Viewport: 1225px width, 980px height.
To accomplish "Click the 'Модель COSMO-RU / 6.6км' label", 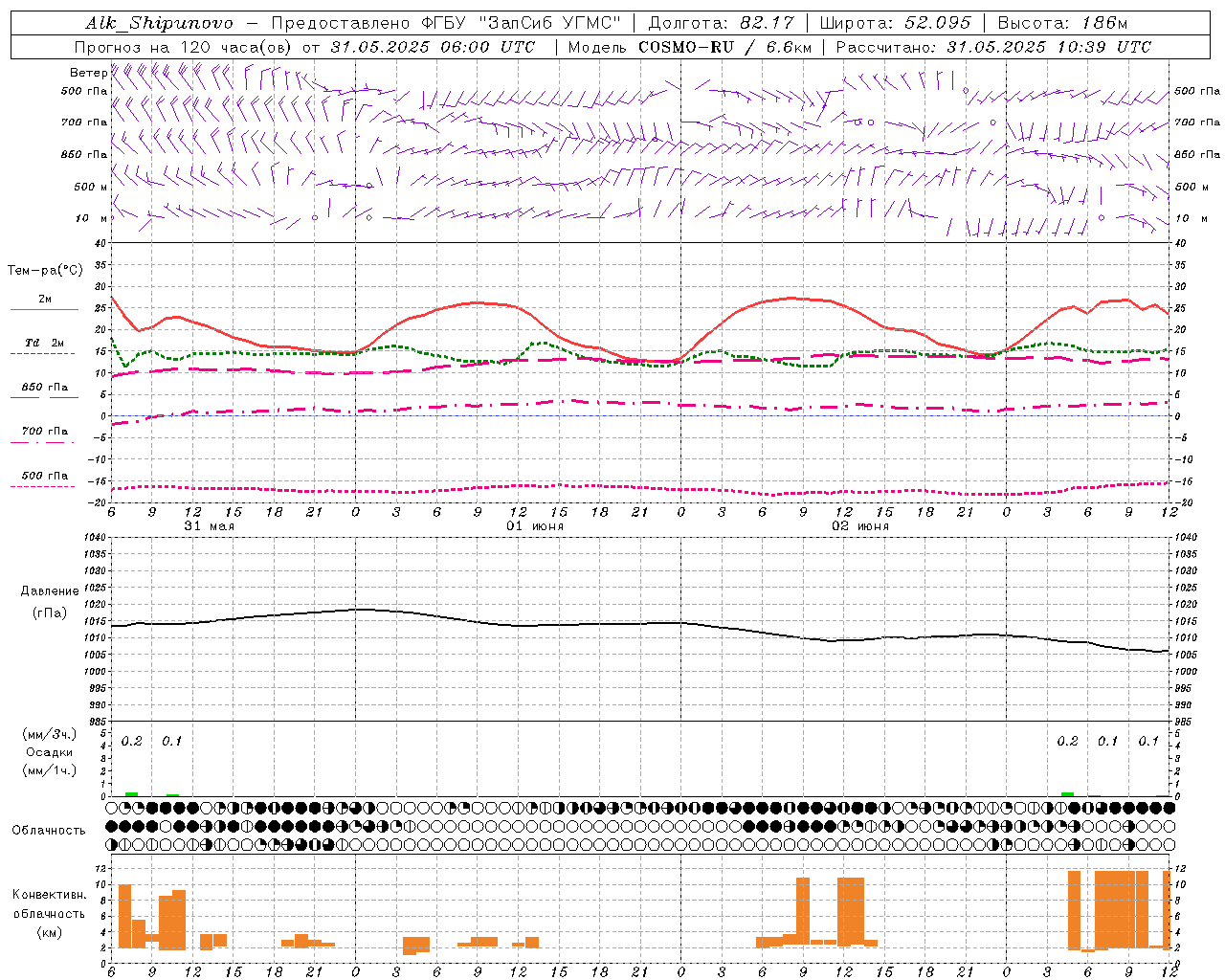I will 690,47.
